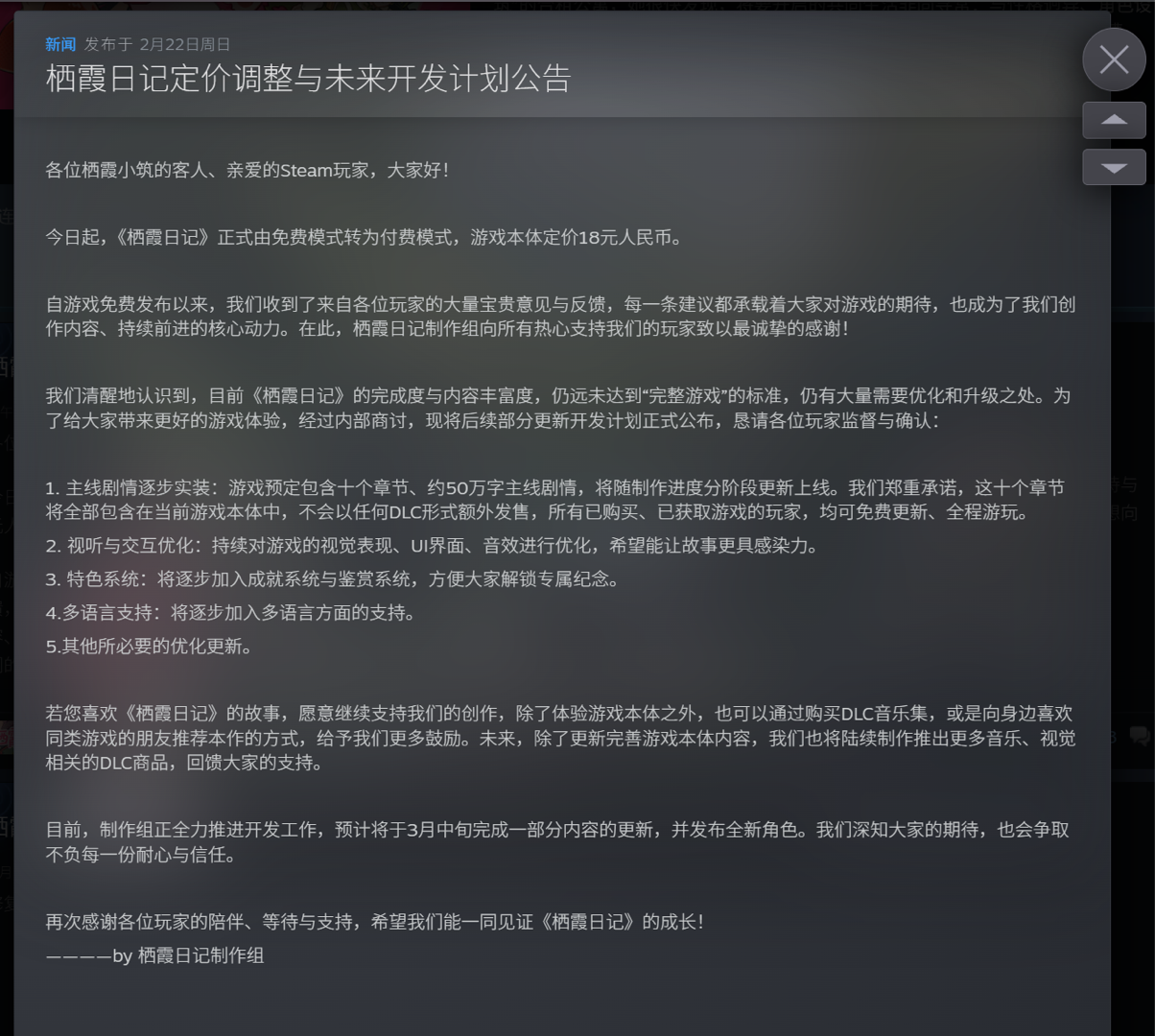
Task: Close the news announcement overlay
Action: point(1114,59)
